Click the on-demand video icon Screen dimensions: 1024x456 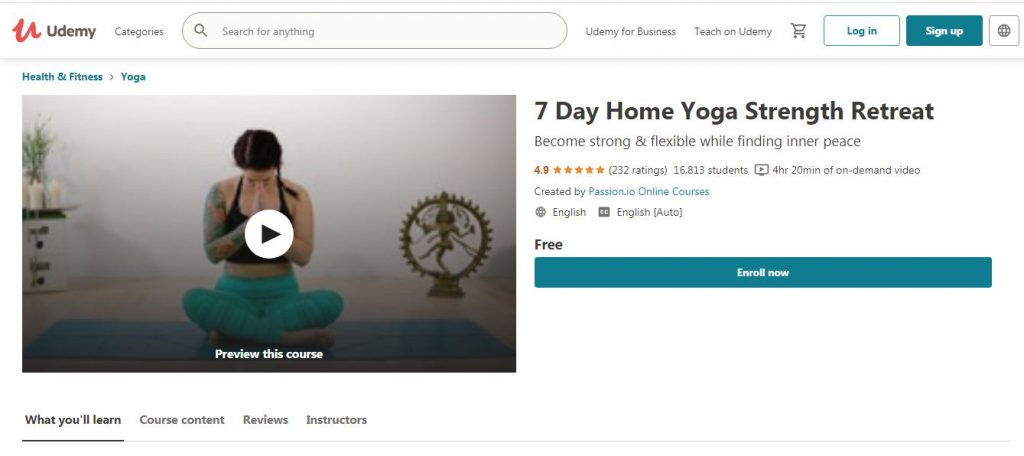point(762,170)
